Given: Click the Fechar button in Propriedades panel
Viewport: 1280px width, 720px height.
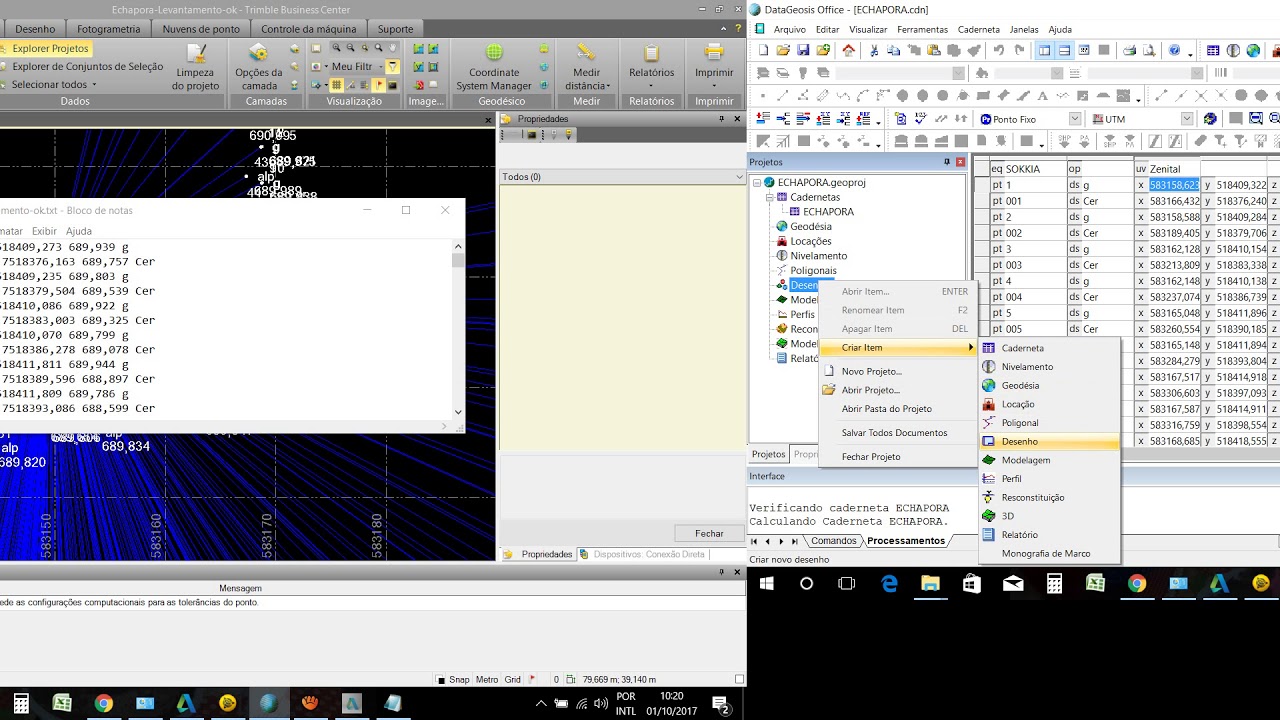Looking at the screenshot, I should [x=709, y=533].
